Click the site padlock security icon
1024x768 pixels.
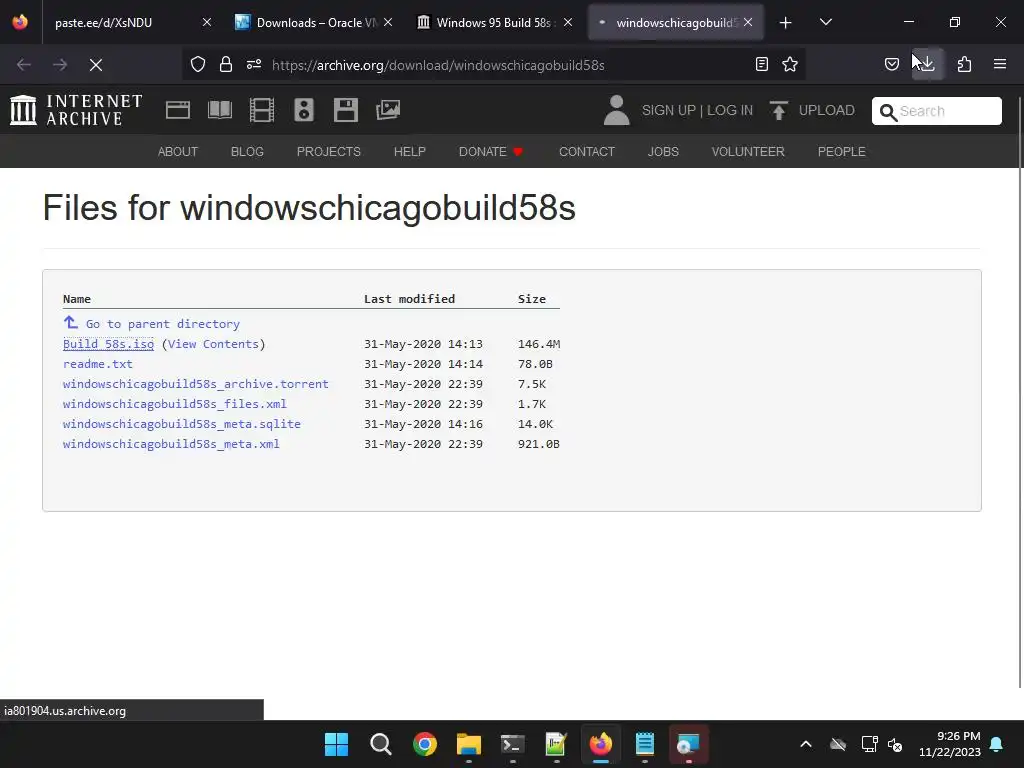click(226, 64)
